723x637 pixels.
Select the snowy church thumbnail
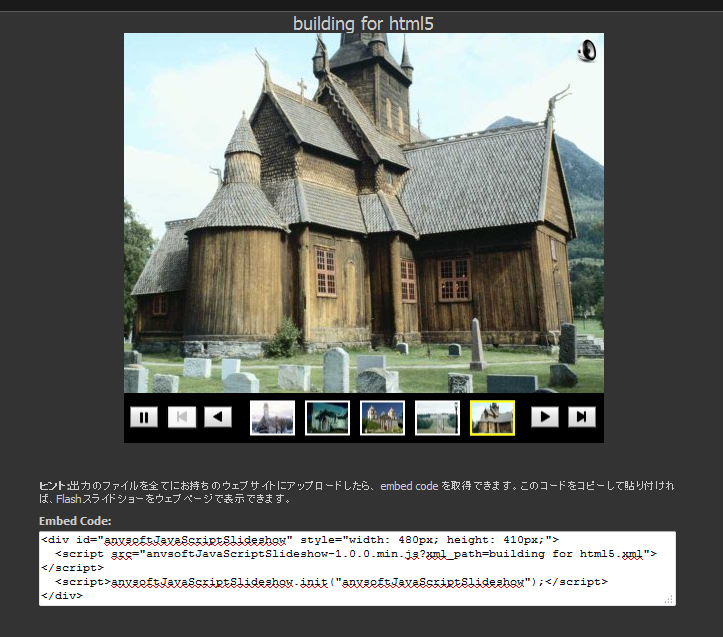point(272,418)
